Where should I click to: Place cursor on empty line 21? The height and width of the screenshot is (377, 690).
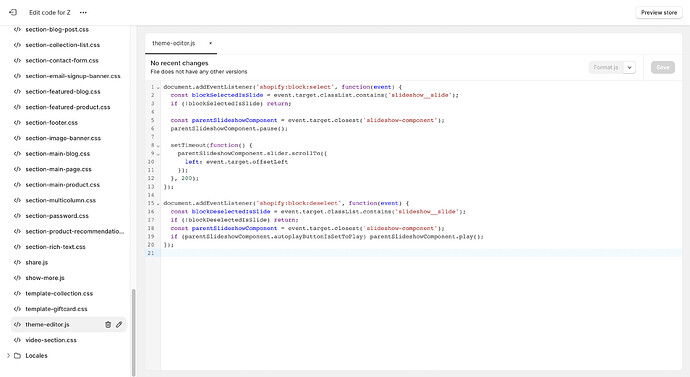(421, 253)
